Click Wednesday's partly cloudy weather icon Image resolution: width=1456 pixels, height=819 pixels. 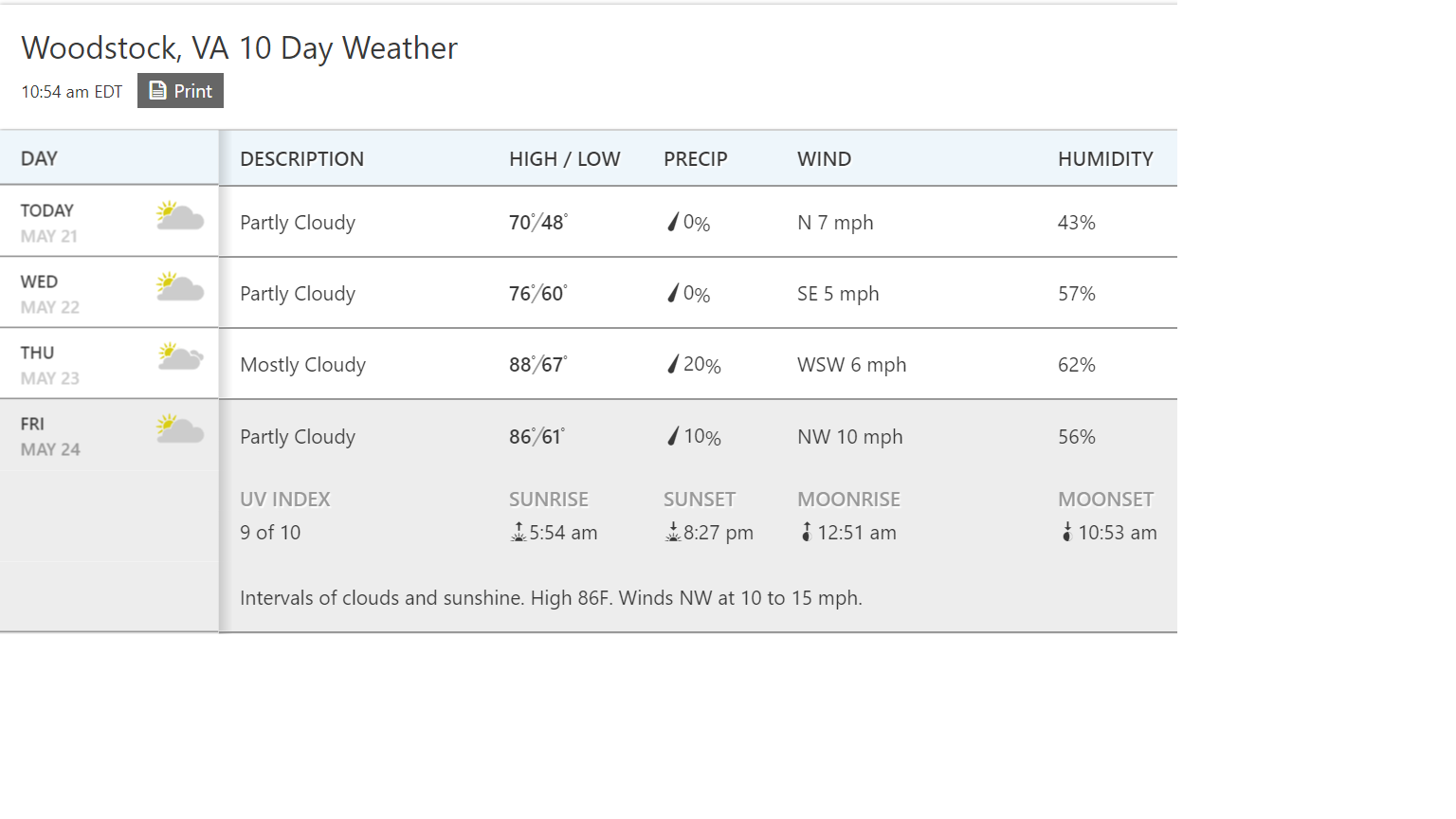[180, 287]
